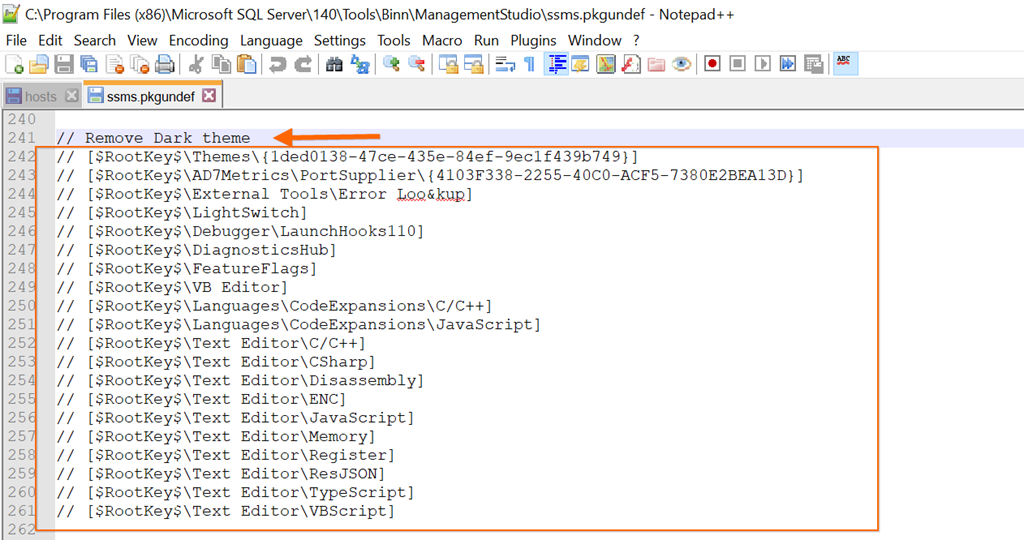
Task: Toggle word wrap in the toolbar
Action: [505, 64]
